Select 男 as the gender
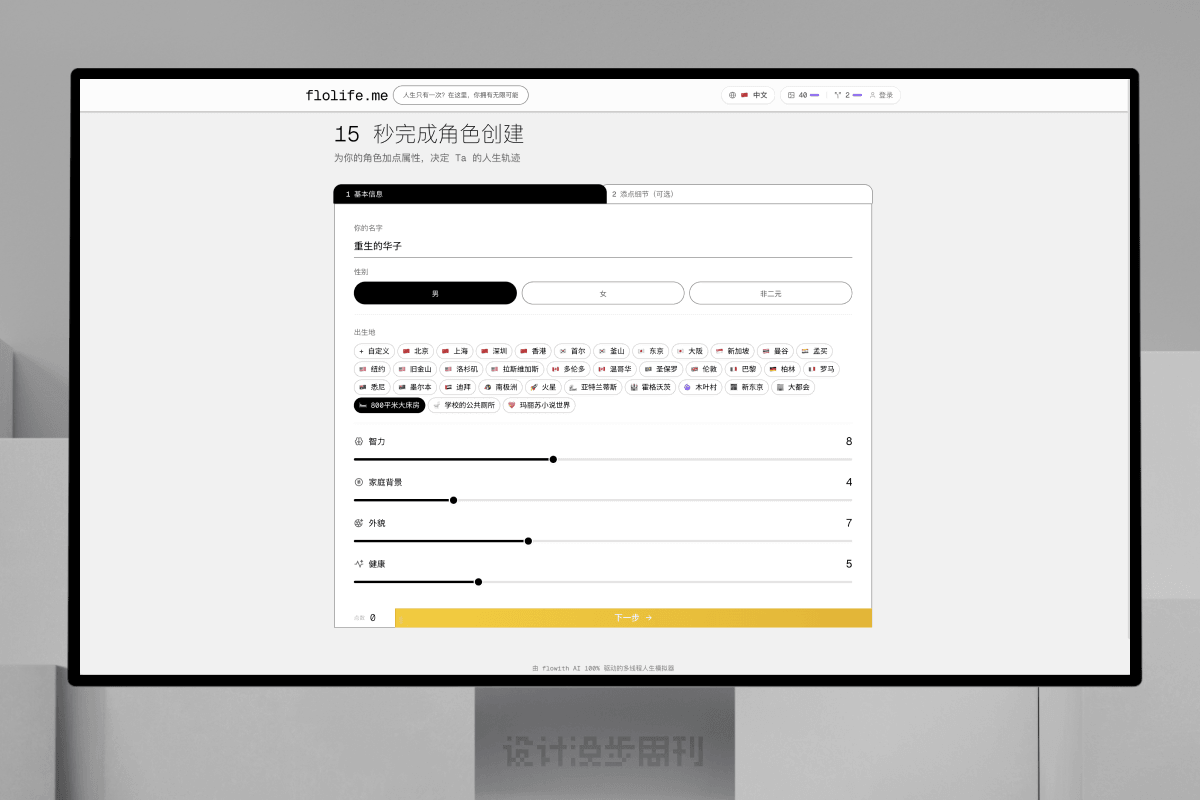 coord(435,293)
